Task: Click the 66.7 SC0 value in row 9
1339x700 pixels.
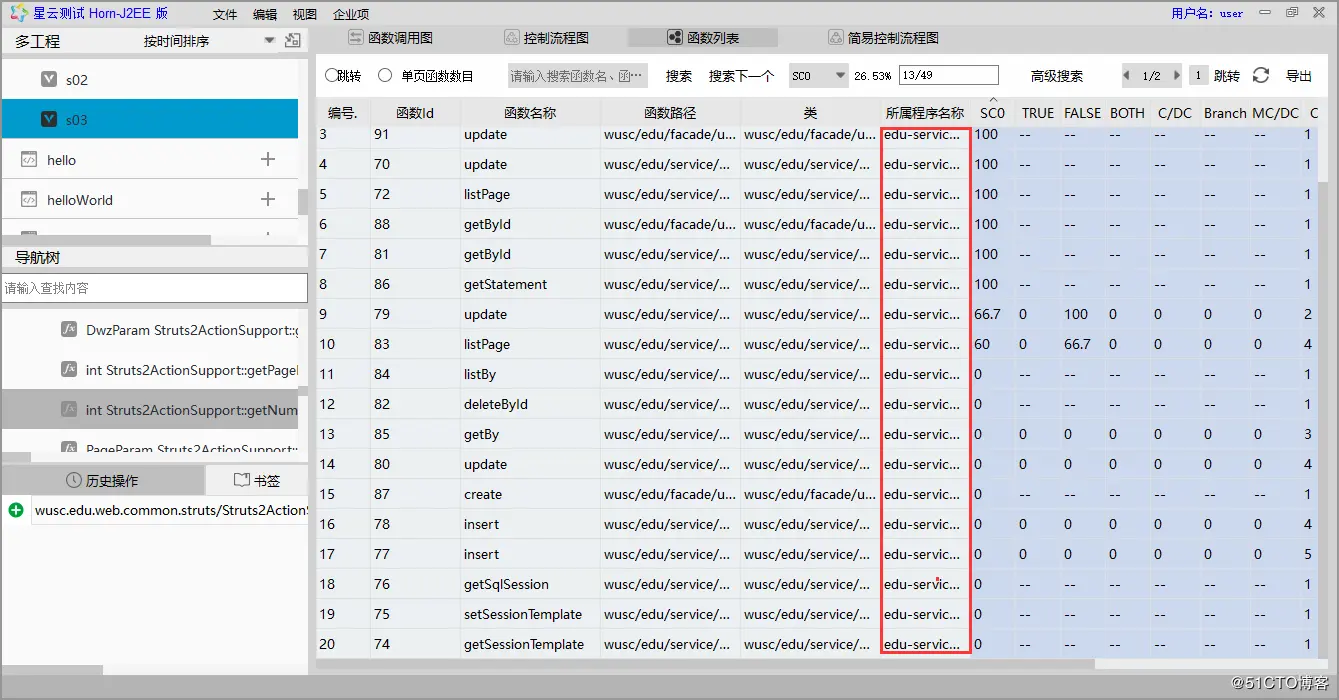Action: (987, 314)
